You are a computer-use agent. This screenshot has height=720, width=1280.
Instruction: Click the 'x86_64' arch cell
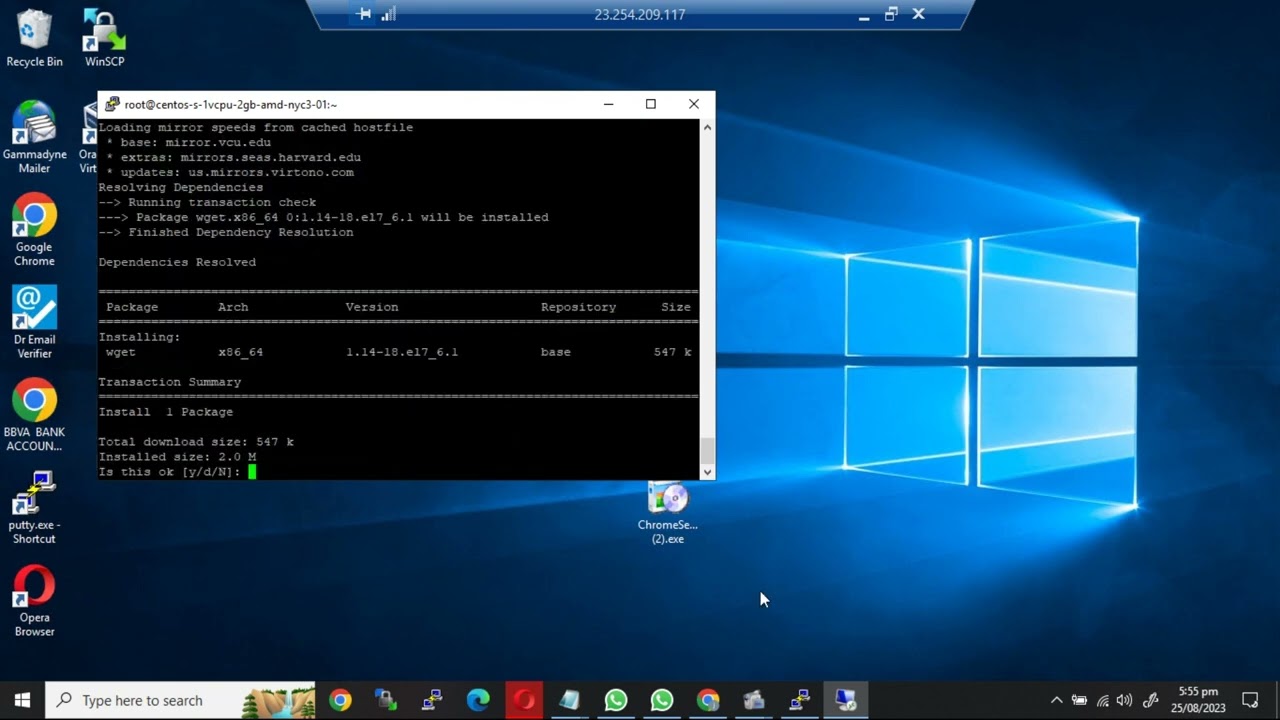tap(241, 352)
